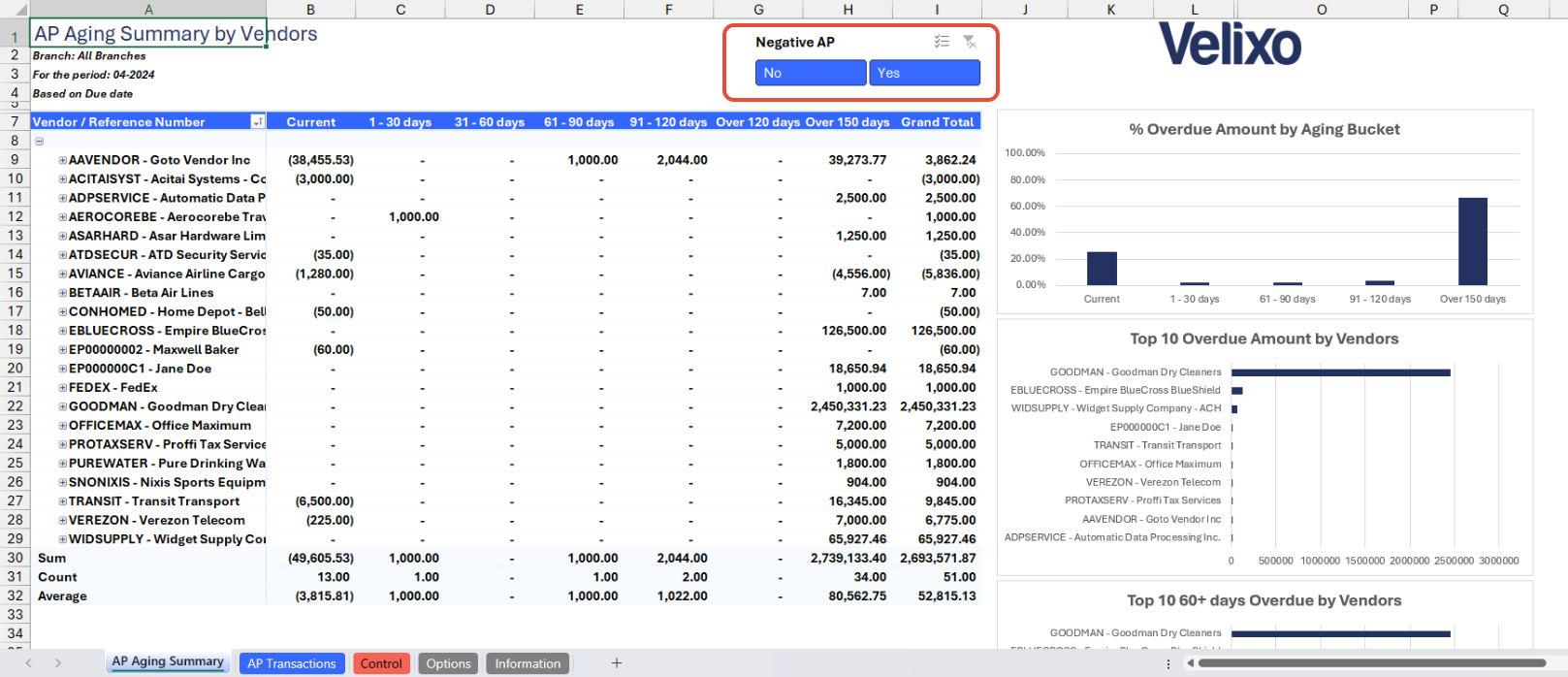Expand the FEDEX - FedEx row
This screenshot has width=1568, height=677.
(63, 388)
